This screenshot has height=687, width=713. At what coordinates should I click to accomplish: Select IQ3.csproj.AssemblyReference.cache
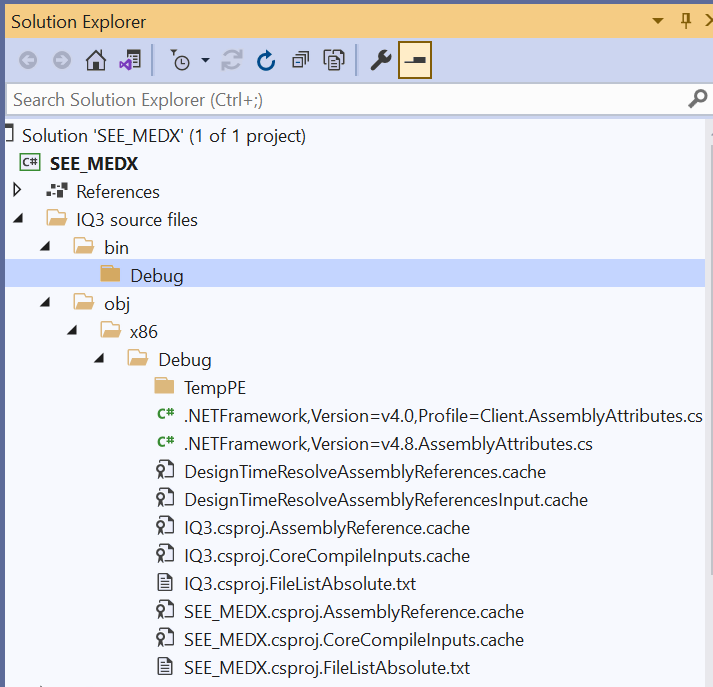[327, 528]
